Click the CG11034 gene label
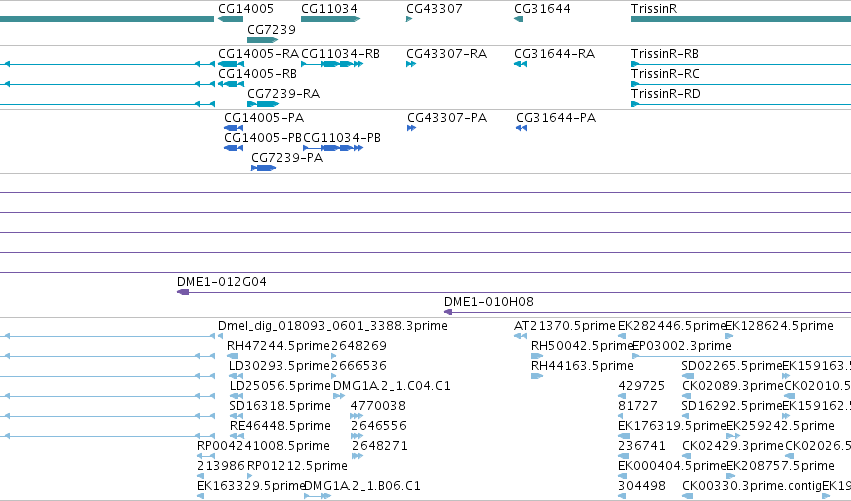This screenshot has height=501, width=851. point(329,9)
